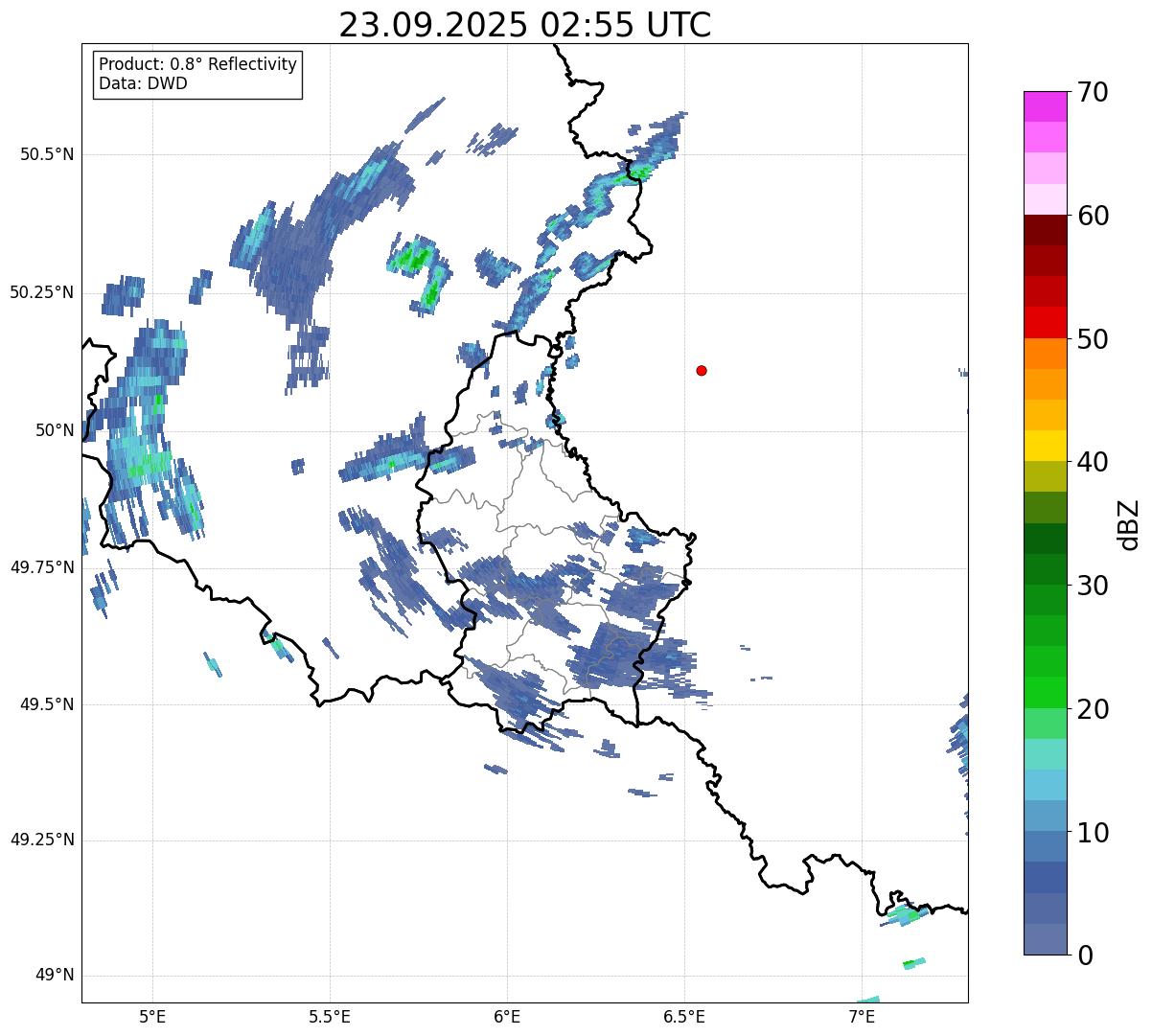Click the 7°E longitude label
This screenshot has width=1152, height=1036.
pyautogui.click(x=862, y=1016)
